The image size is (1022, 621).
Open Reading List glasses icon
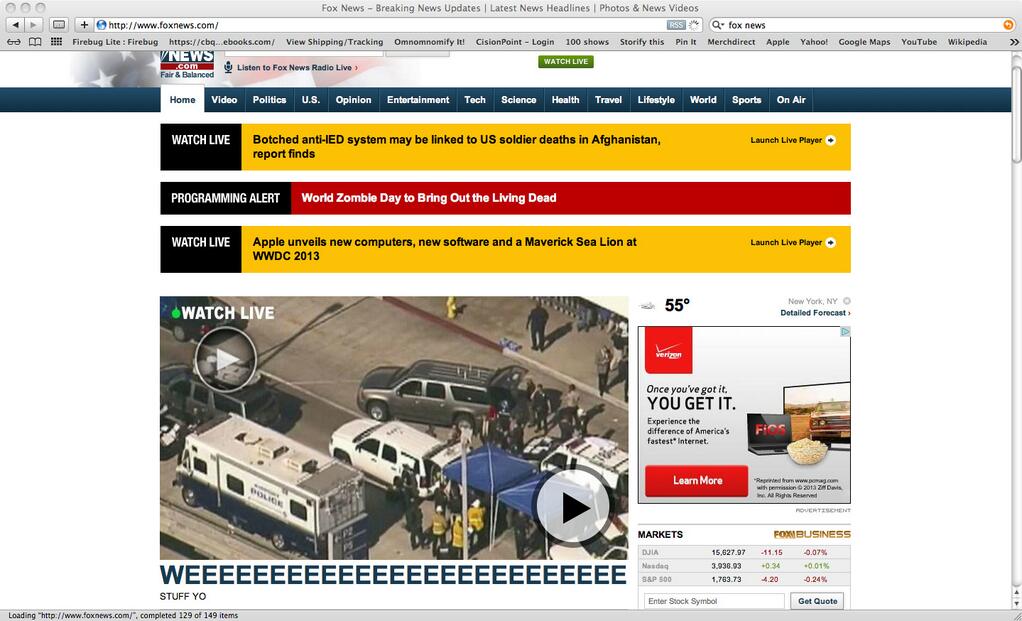click(14, 42)
